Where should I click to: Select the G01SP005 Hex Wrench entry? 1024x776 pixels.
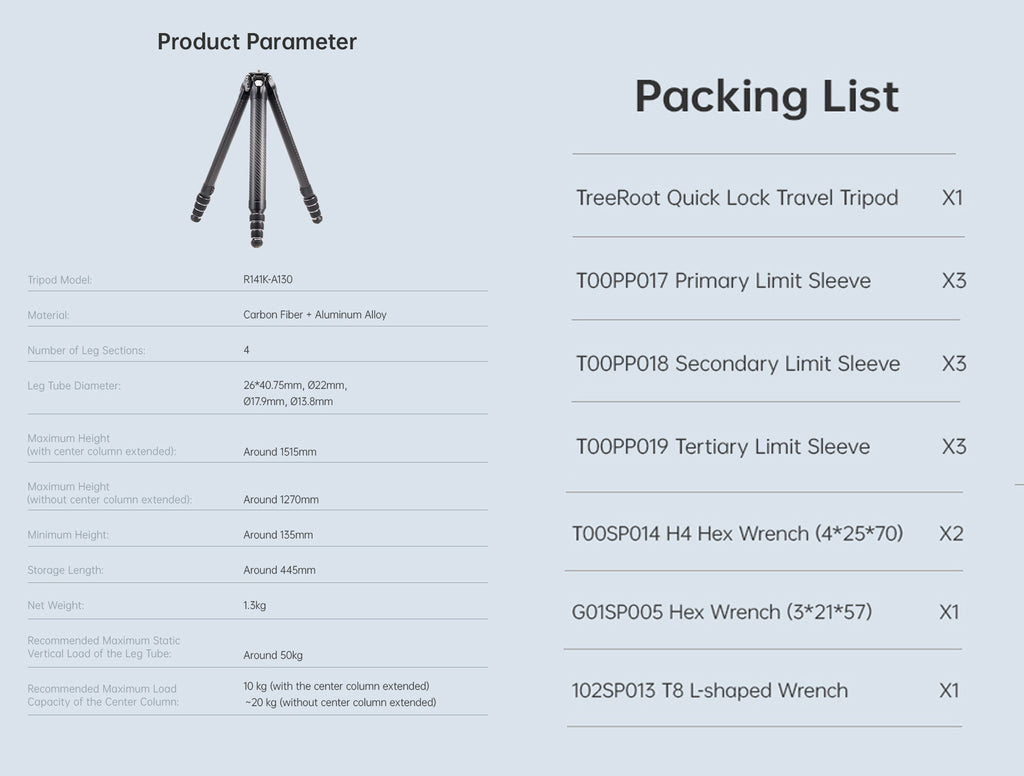click(x=722, y=612)
